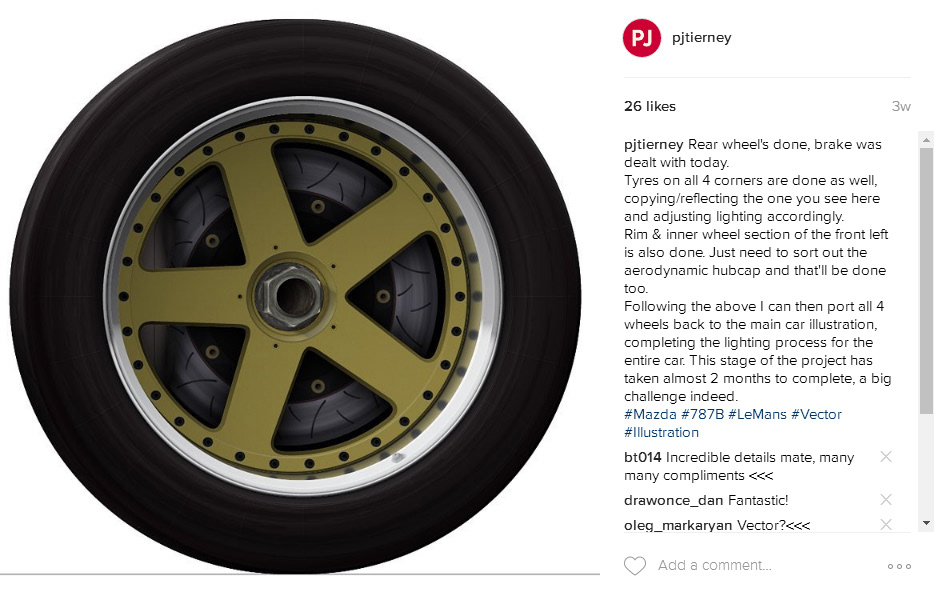The image size is (934, 599).
Task: Open the #787B hashtag
Action: coord(702,414)
